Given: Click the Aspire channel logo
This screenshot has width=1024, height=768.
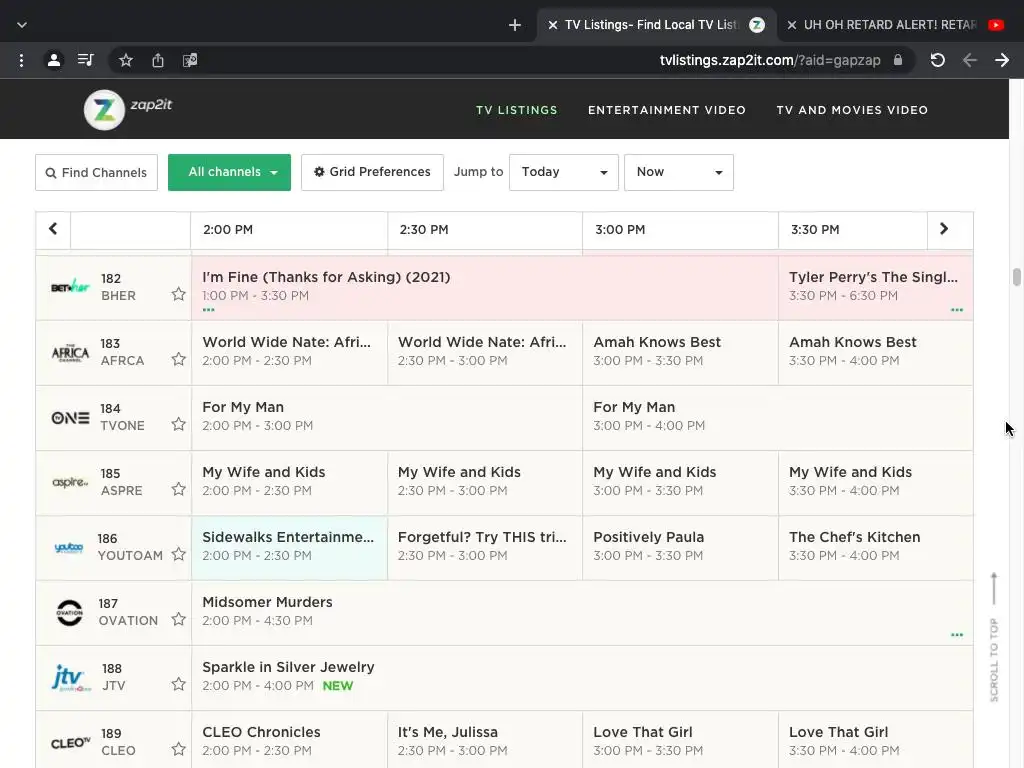Looking at the screenshot, I should point(70,482).
